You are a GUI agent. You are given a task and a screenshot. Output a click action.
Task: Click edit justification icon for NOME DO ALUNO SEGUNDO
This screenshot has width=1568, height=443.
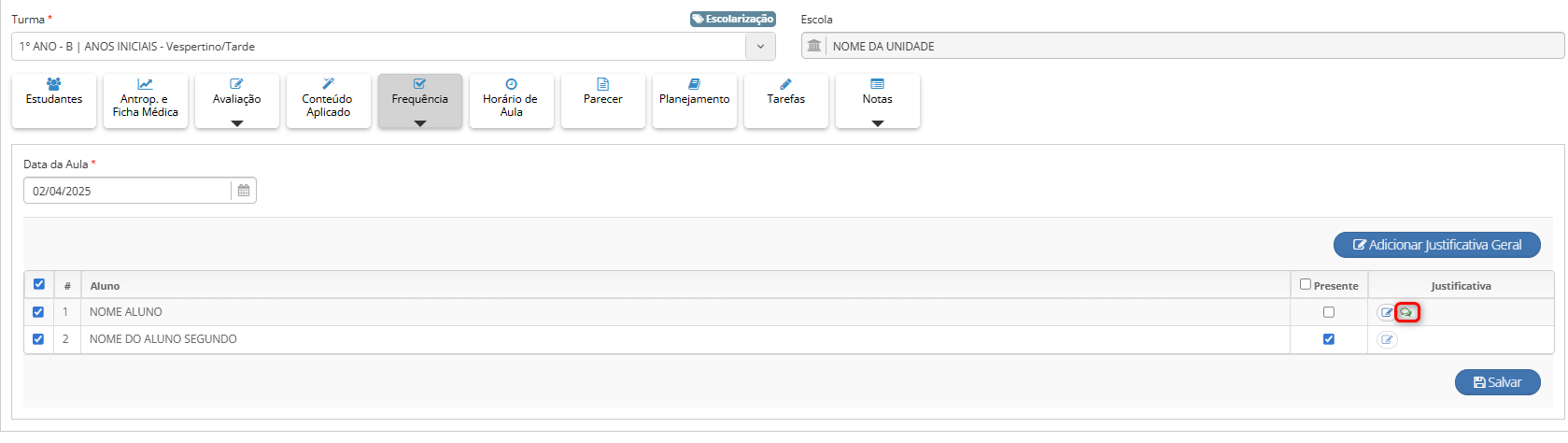pyautogui.click(x=1387, y=339)
